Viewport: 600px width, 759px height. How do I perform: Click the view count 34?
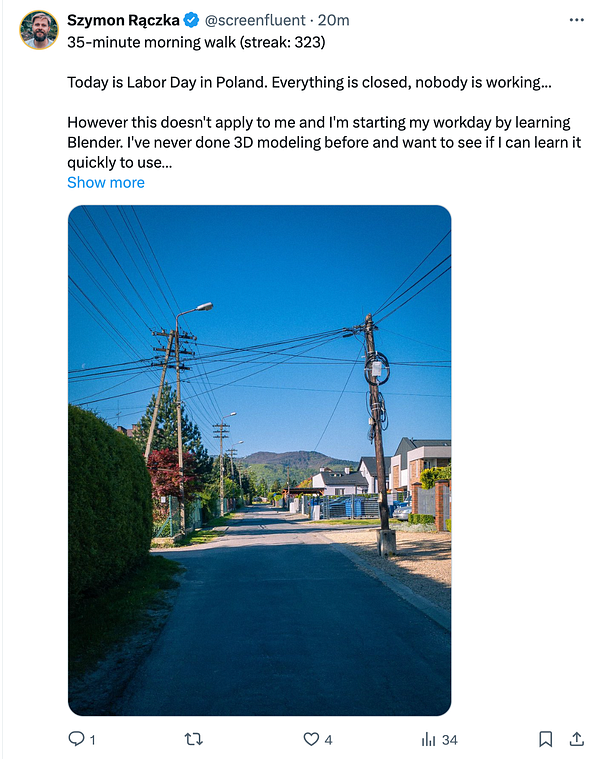(x=449, y=740)
